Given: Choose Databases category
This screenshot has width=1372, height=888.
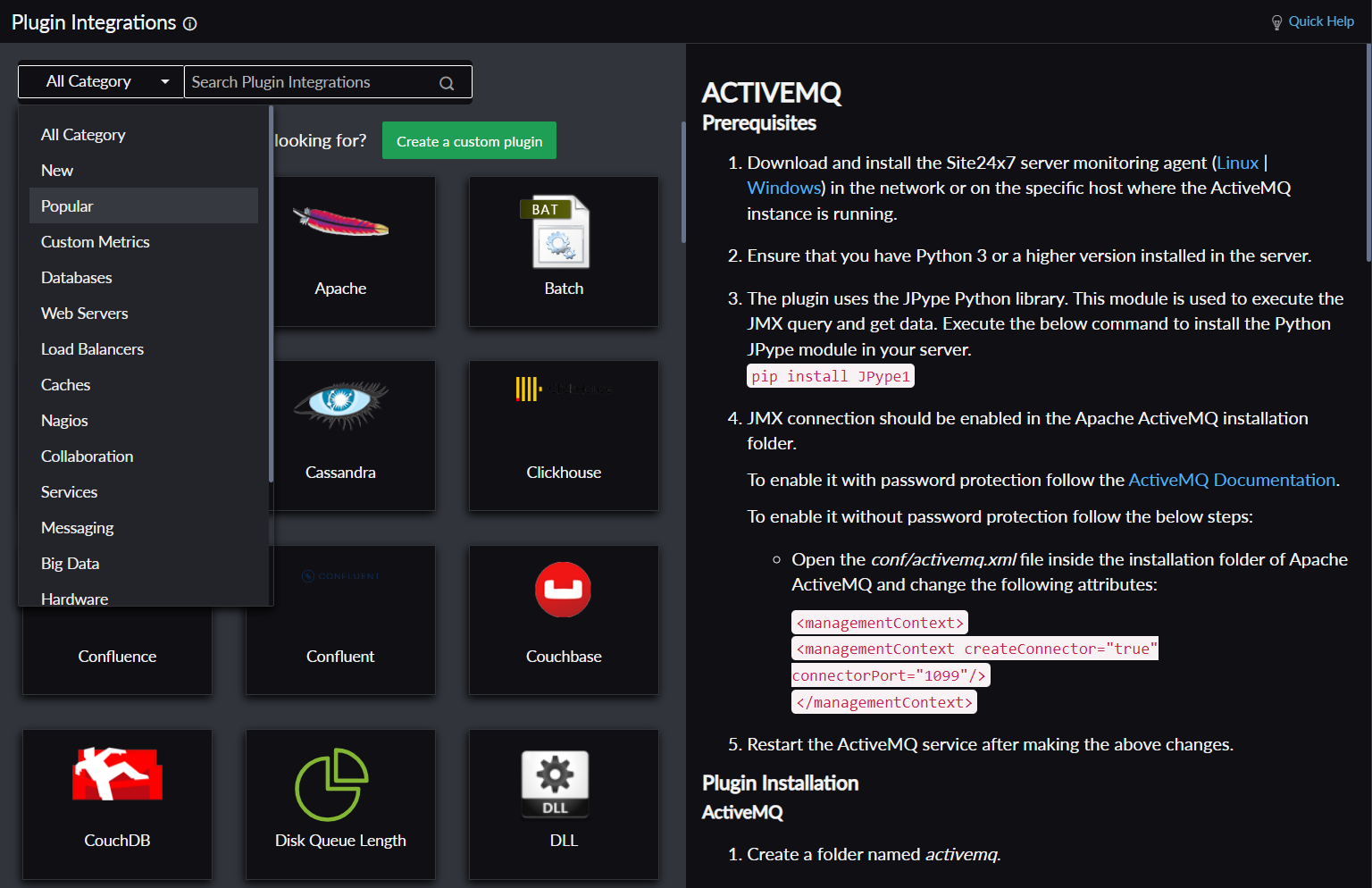Looking at the screenshot, I should click(x=143, y=277).
